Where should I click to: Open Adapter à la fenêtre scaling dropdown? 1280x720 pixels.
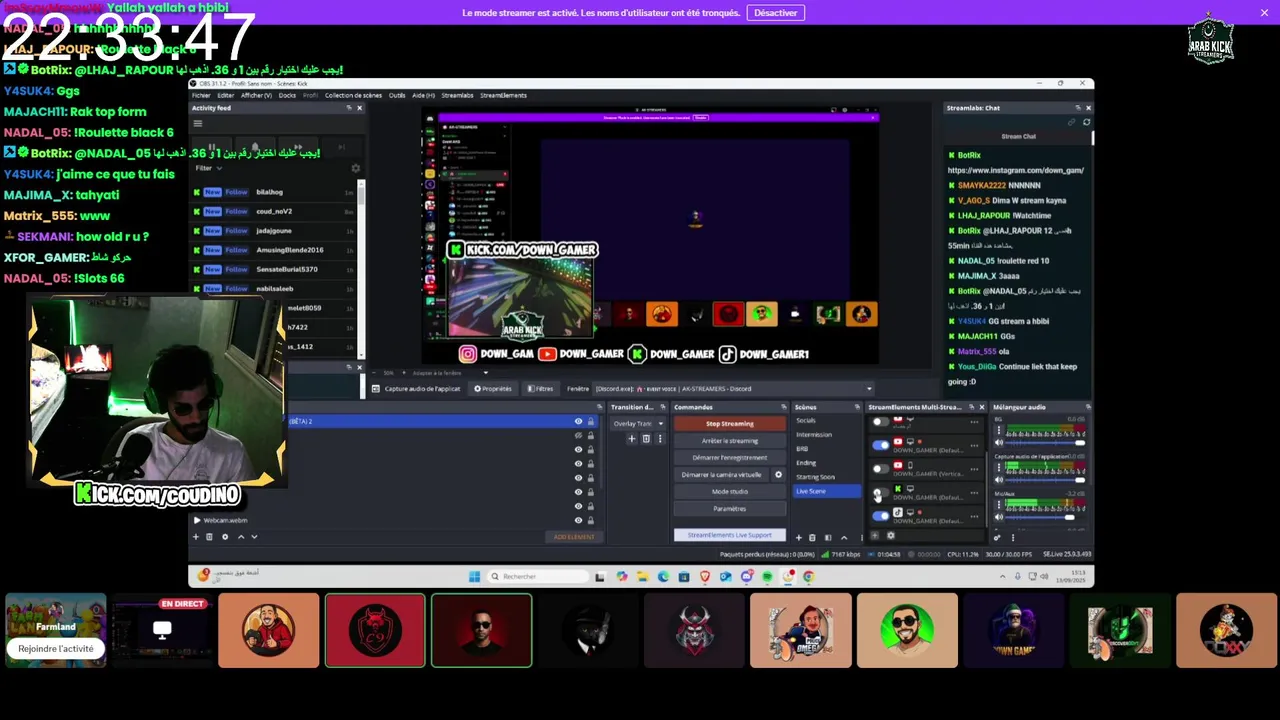tap(450, 373)
